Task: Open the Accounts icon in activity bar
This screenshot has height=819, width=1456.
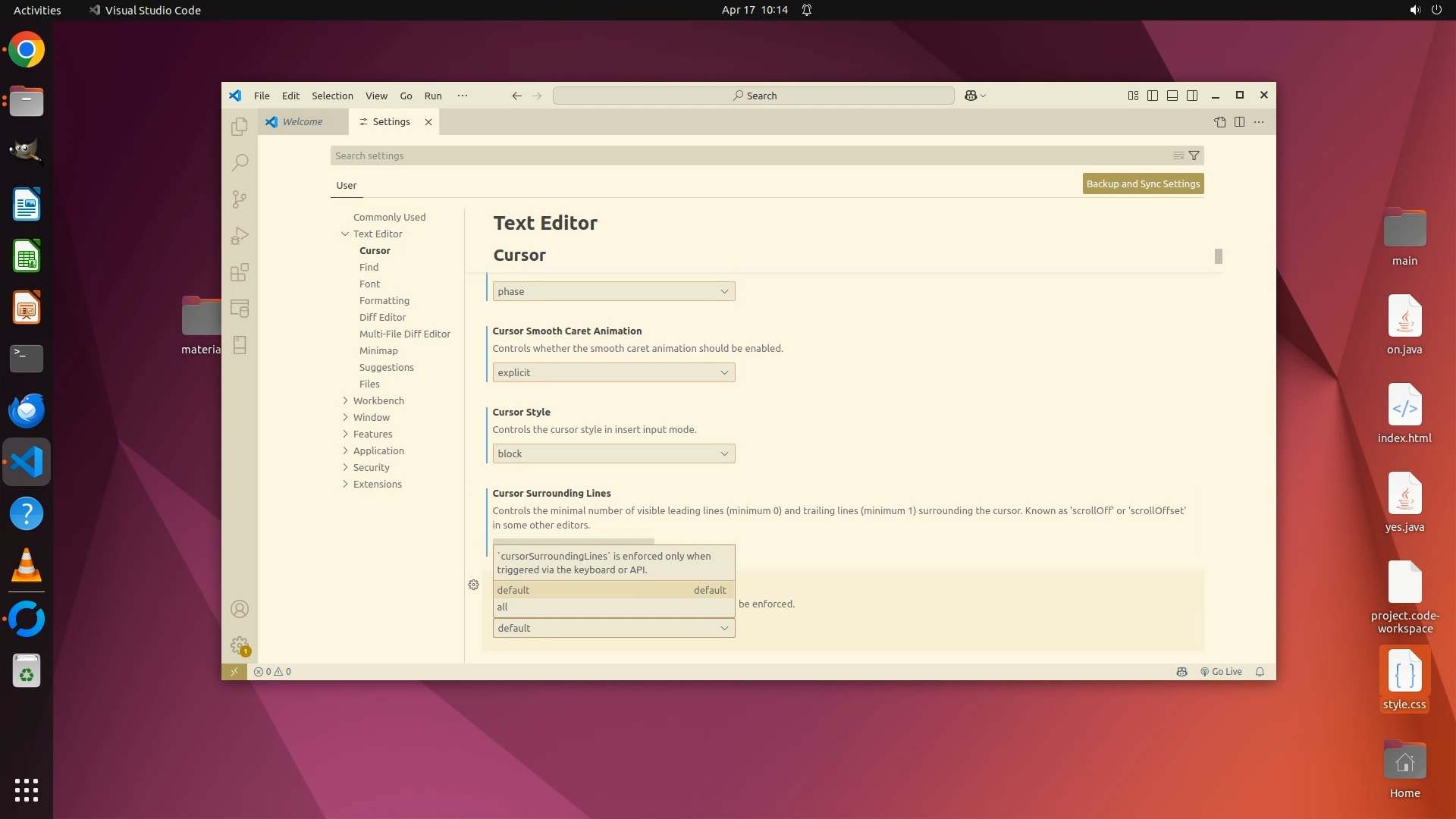Action: coord(240,609)
